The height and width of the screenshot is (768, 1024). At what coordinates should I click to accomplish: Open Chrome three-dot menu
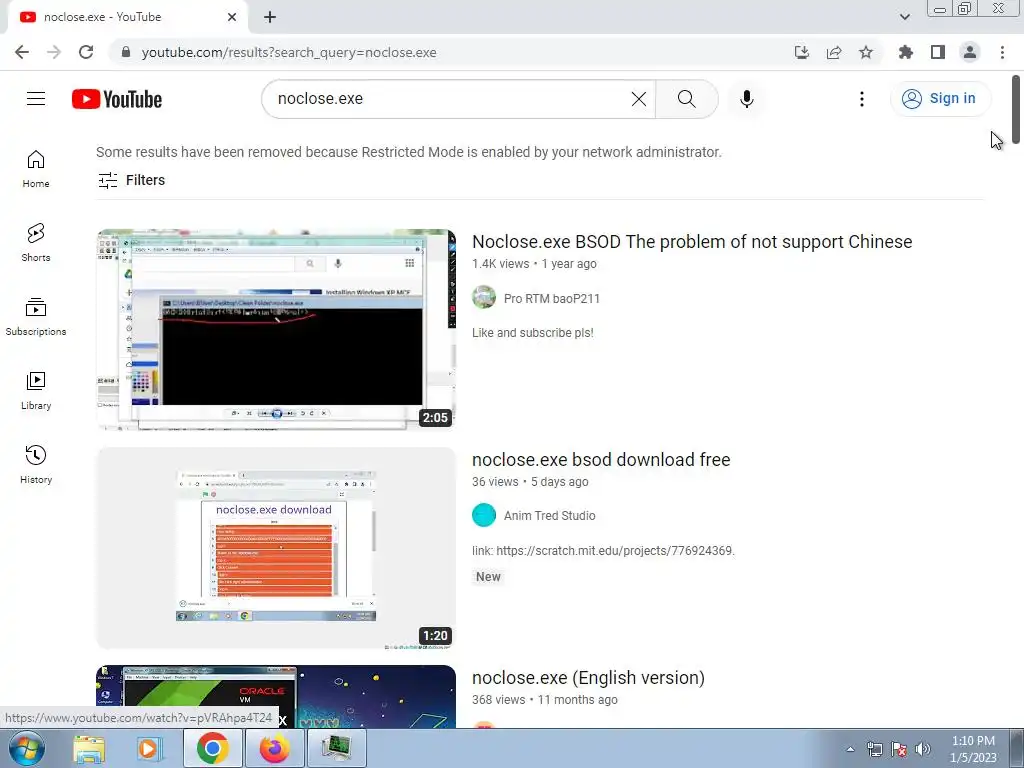pos(1002,52)
